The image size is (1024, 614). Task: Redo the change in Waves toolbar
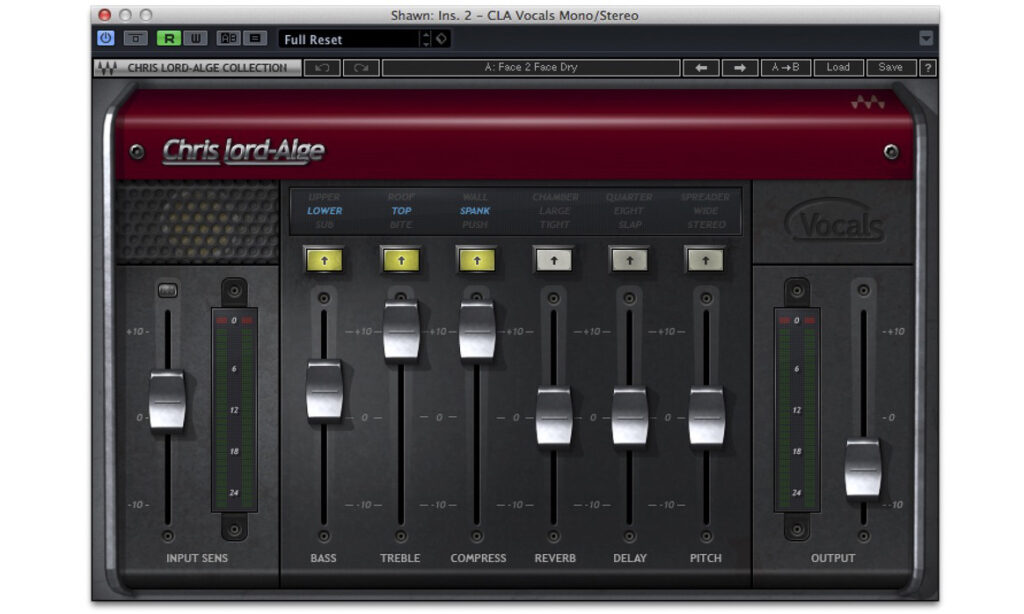(x=361, y=67)
